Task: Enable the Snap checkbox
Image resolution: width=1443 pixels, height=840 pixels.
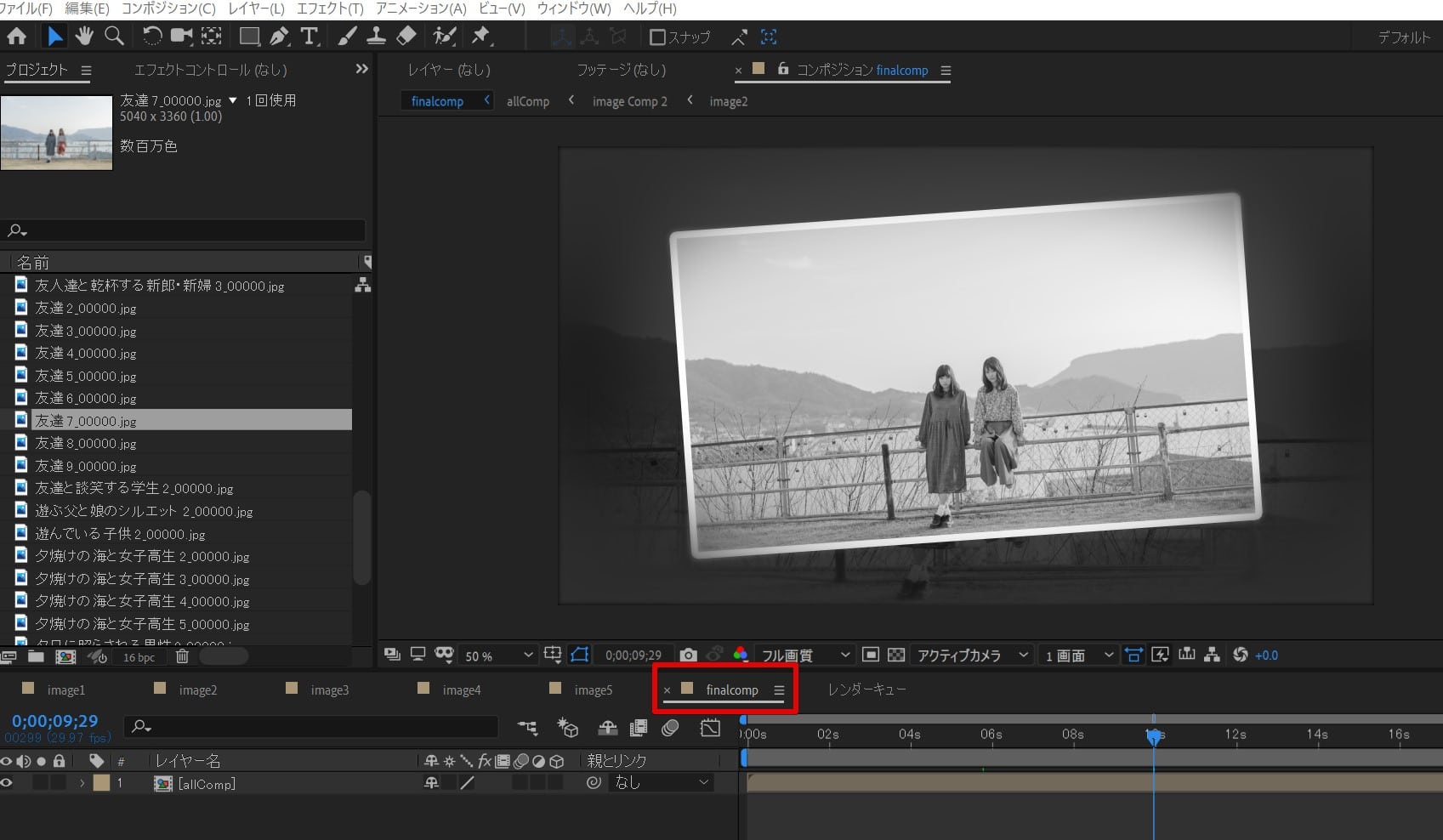Action: pos(657,37)
